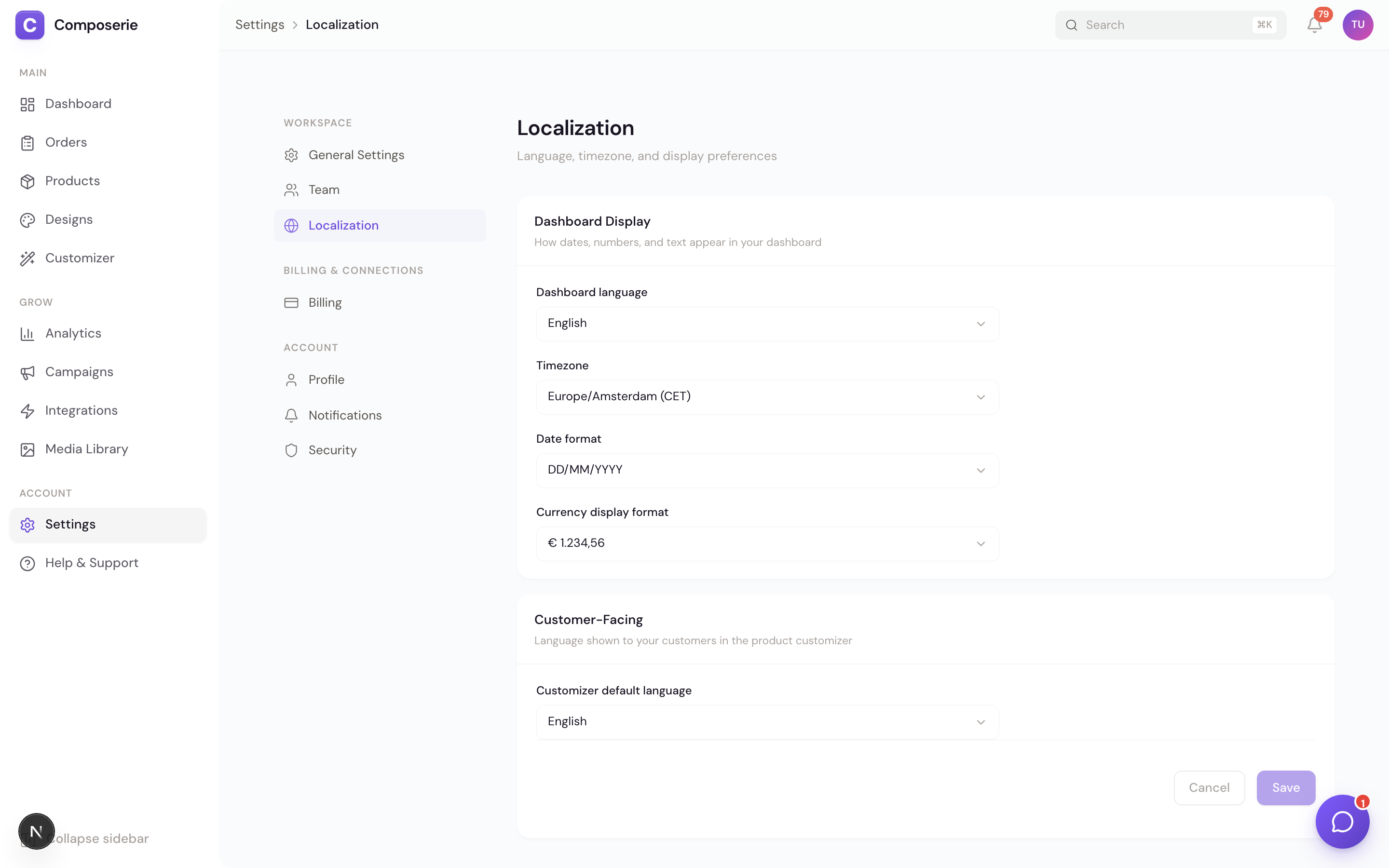Image resolution: width=1389 pixels, height=868 pixels.
Task: Click the Profile person icon
Action: tap(291, 380)
